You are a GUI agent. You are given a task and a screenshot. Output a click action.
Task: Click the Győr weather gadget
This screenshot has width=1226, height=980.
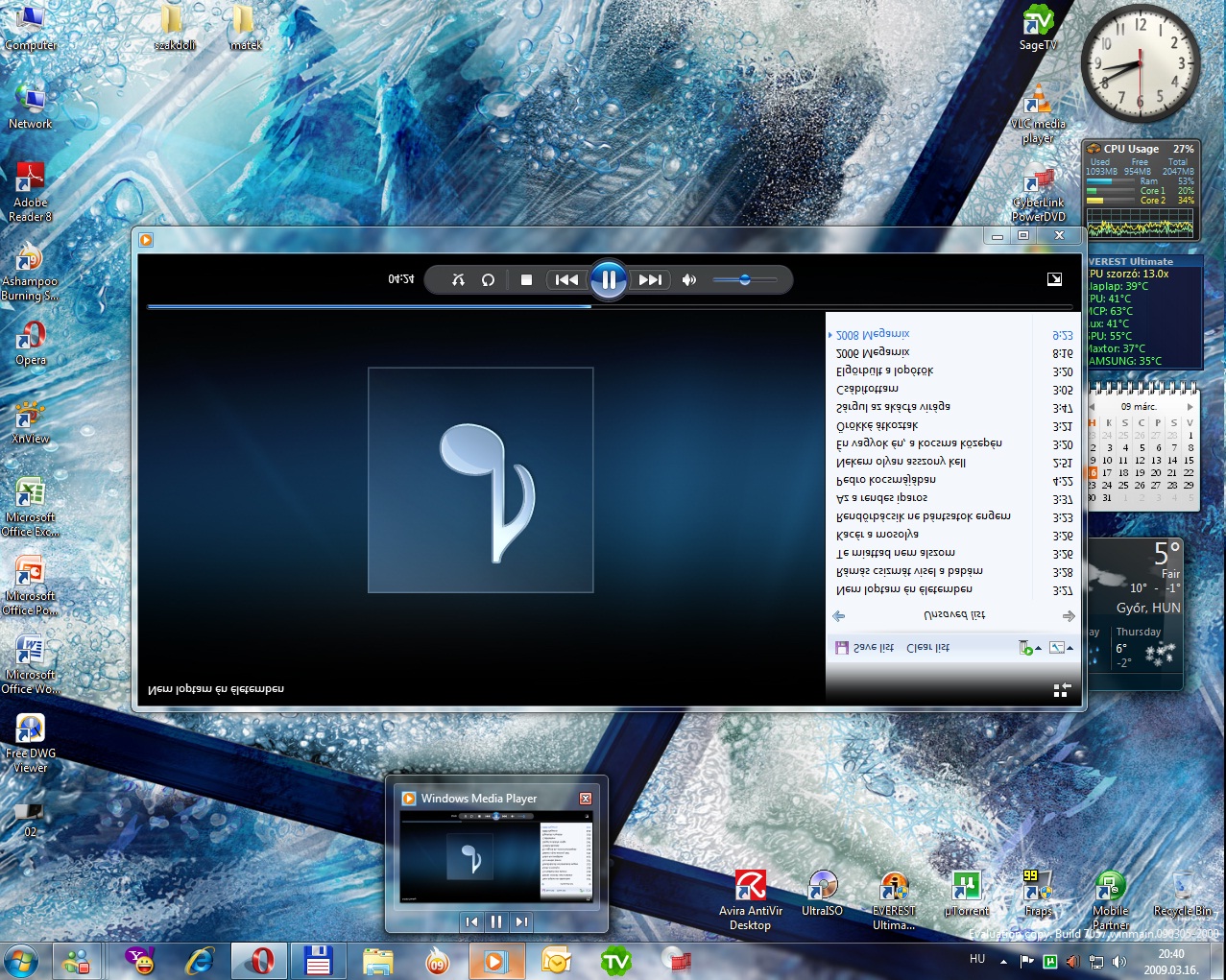(x=1135, y=614)
